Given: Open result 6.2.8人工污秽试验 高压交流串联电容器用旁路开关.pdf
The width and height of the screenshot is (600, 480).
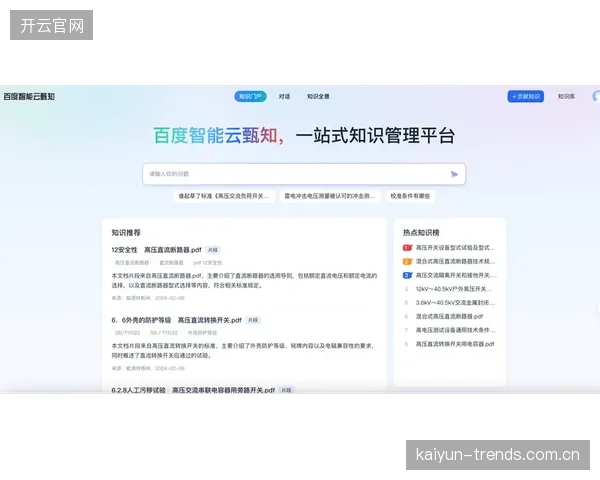Looking at the screenshot, I should [193, 390].
